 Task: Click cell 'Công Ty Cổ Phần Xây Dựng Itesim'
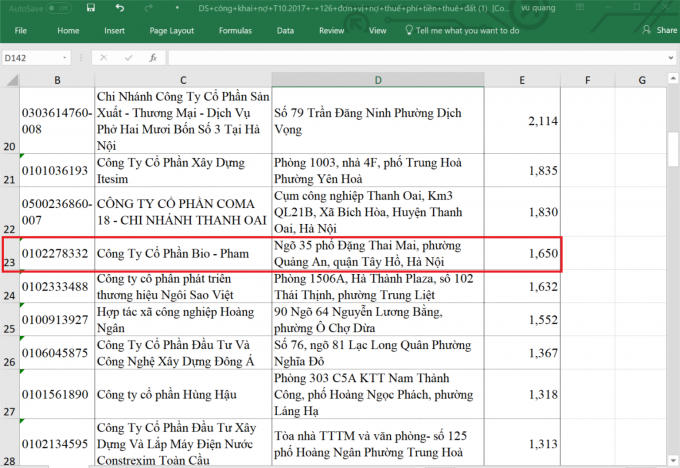[183, 170]
